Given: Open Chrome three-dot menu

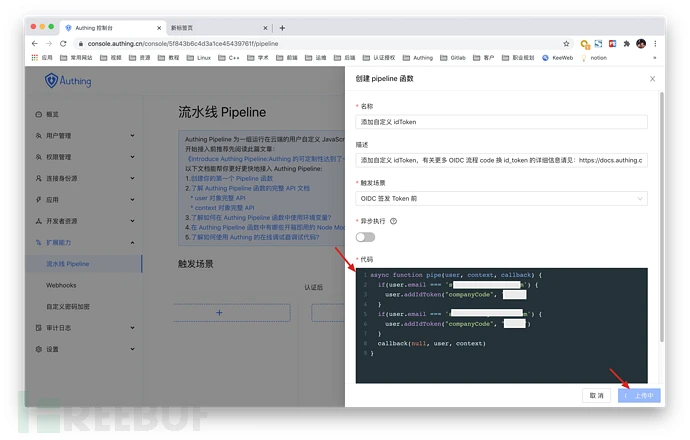Looking at the screenshot, I should (655, 44).
